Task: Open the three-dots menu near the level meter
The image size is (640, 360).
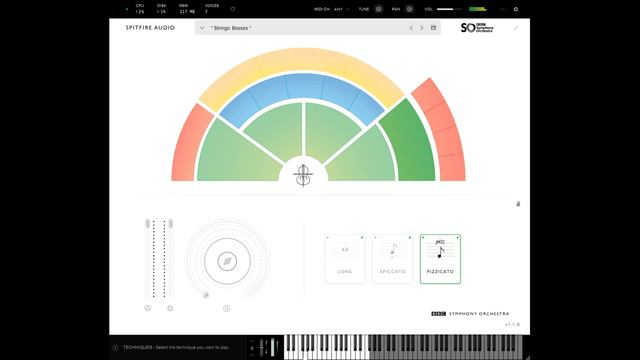Action: (503, 9)
